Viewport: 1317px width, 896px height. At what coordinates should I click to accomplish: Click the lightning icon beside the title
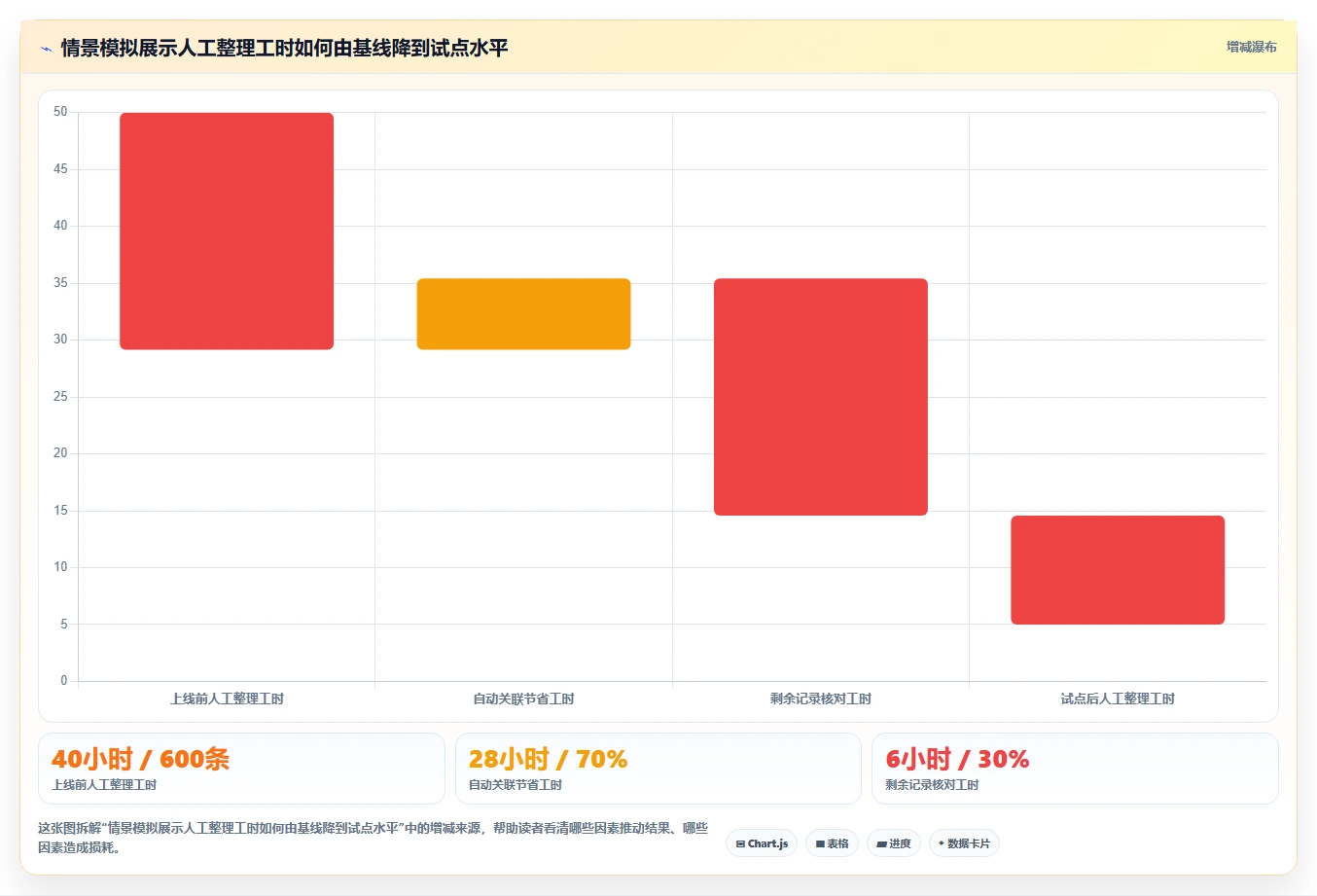46,49
